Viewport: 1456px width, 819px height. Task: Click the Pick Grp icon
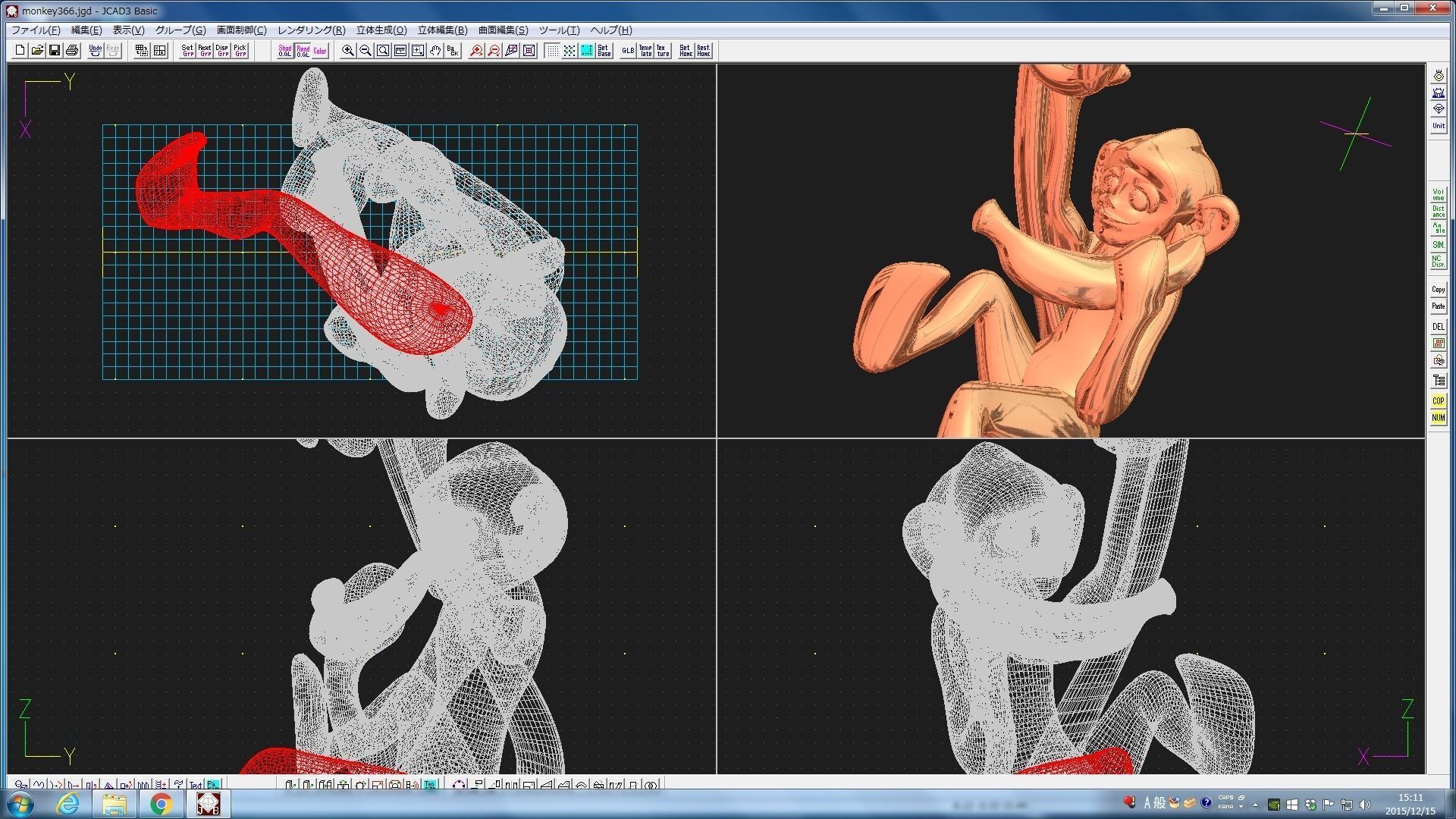coord(240,51)
